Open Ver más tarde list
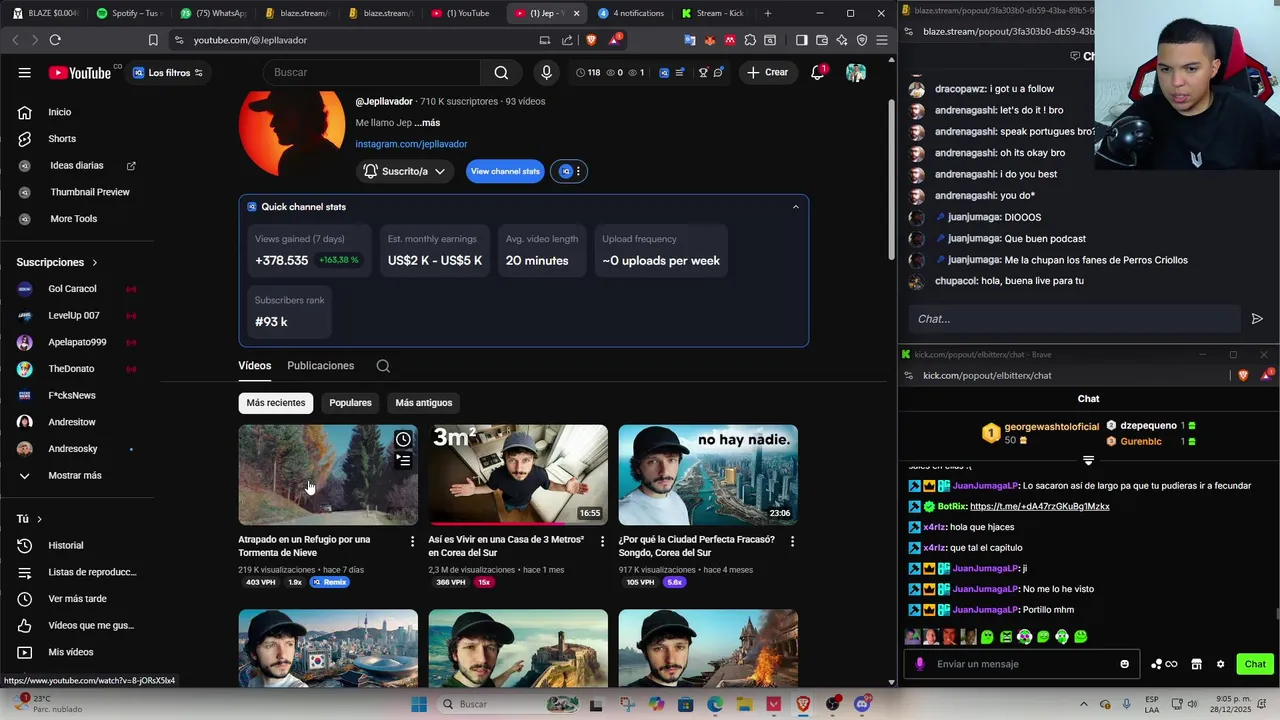 (x=78, y=599)
